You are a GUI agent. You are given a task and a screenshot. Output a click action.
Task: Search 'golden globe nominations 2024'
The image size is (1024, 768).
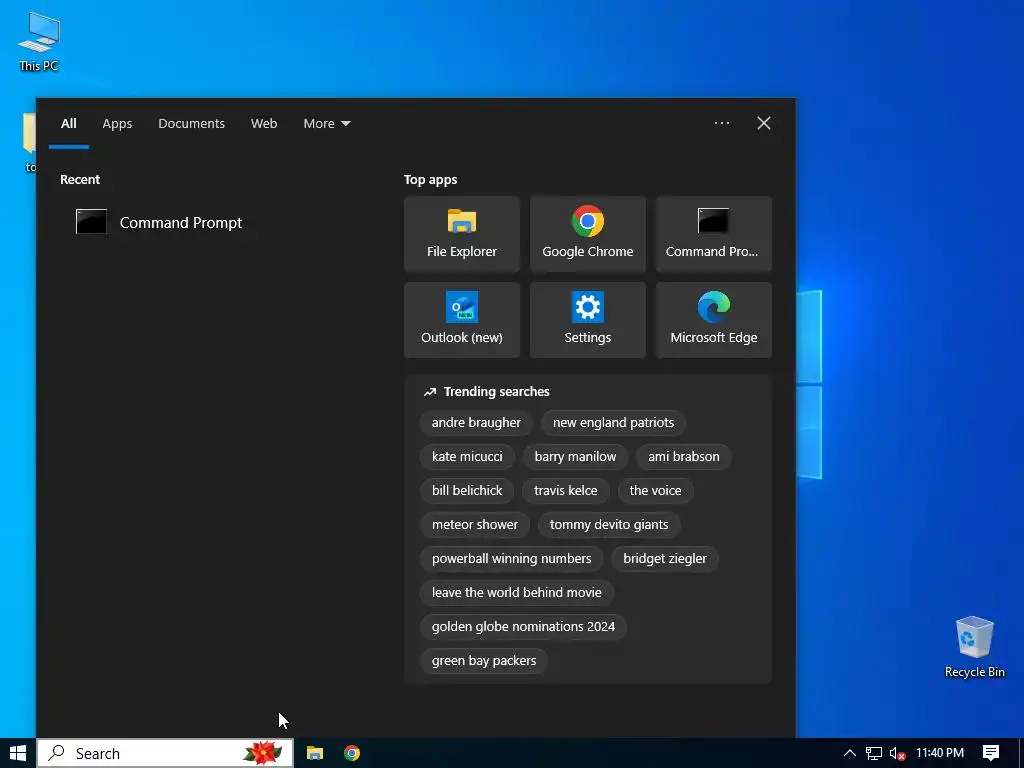point(523,626)
